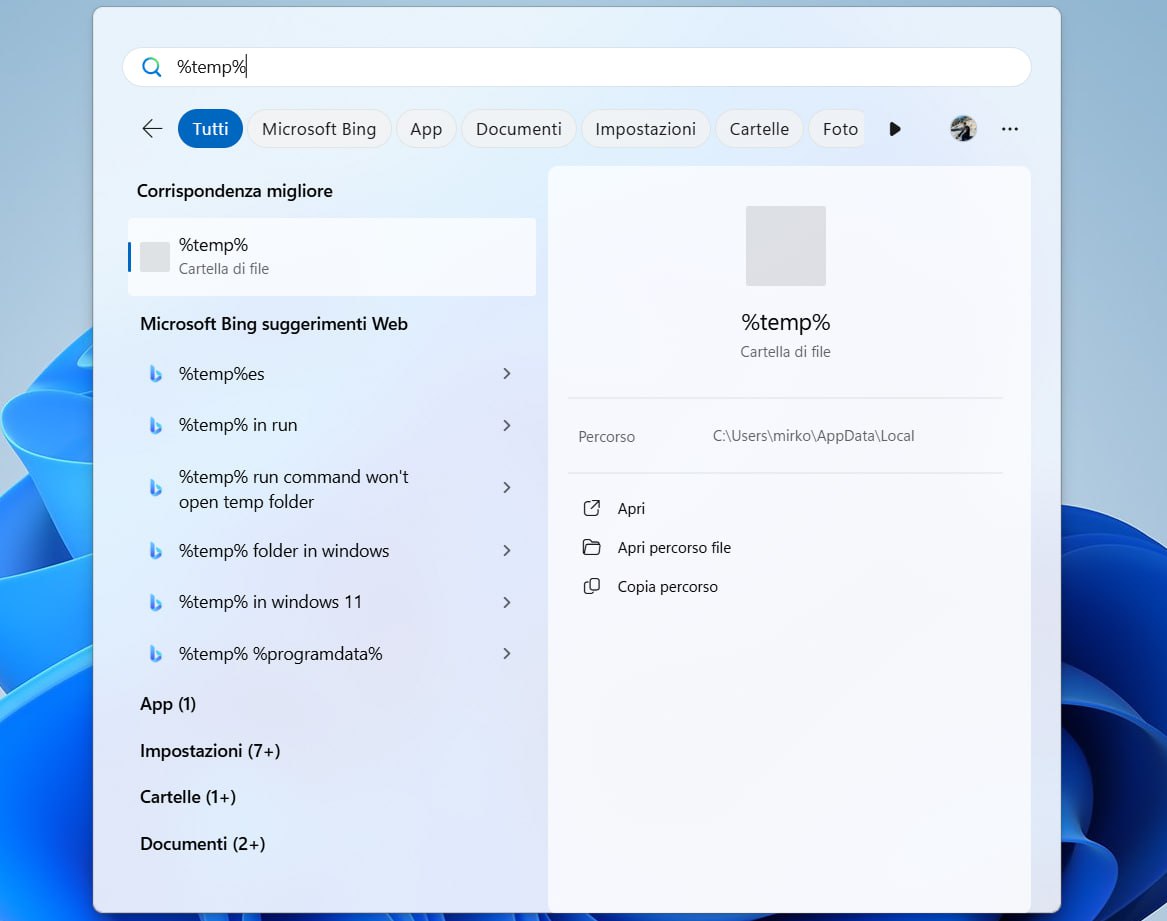Open the user profile avatar

[963, 129]
